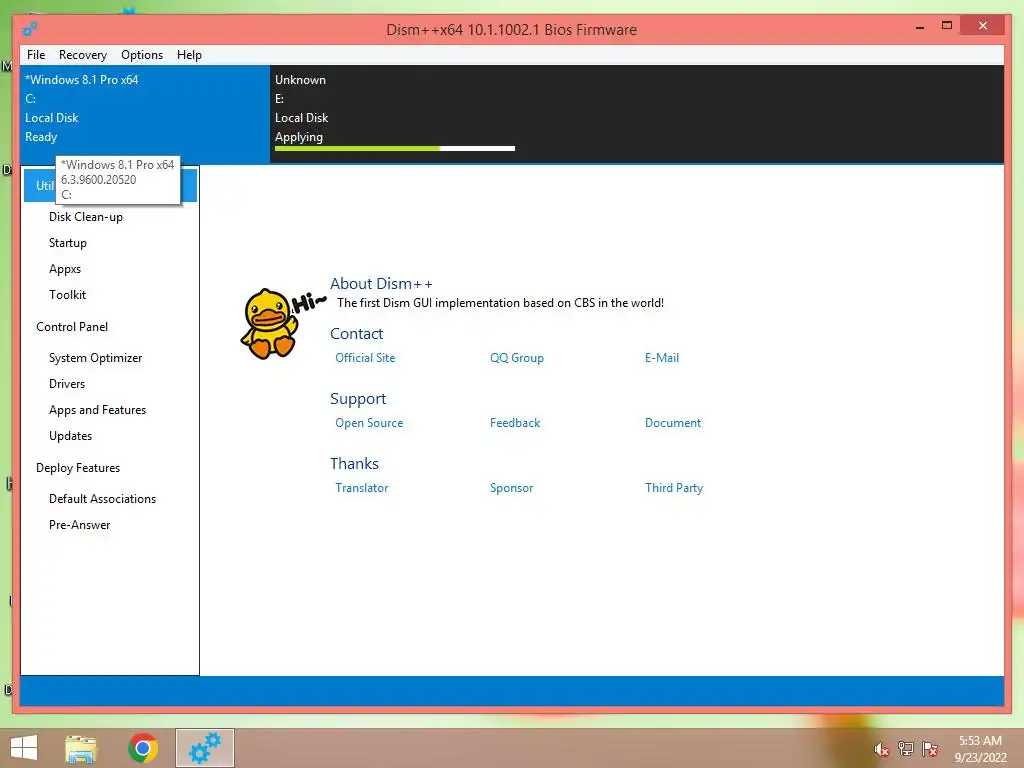Click the network tray icon

(x=906, y=749)
